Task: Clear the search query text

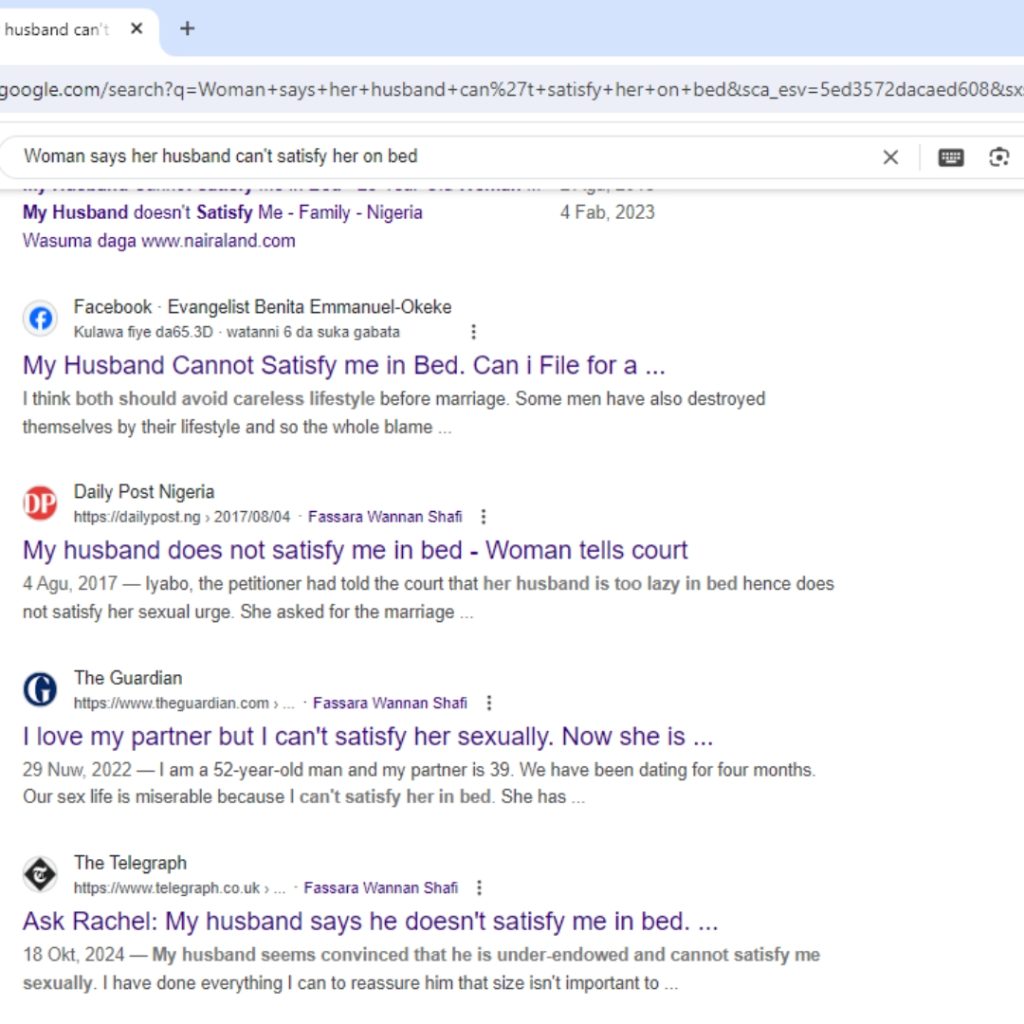Action: click(890, 157)
